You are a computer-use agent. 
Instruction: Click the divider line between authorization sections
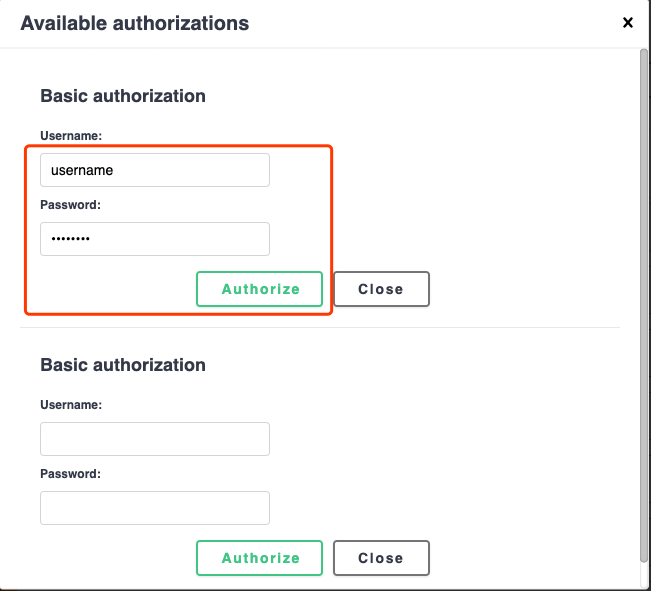320,327
